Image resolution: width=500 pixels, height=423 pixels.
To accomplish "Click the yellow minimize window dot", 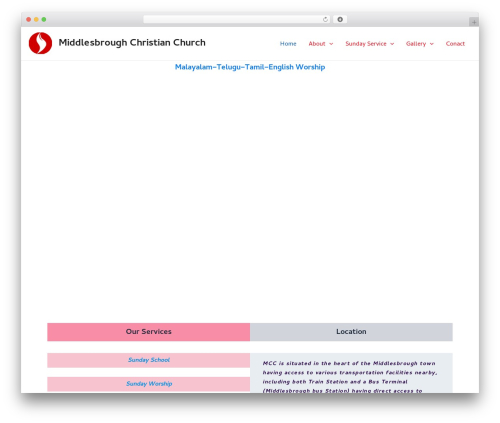I will pos(36,19).
